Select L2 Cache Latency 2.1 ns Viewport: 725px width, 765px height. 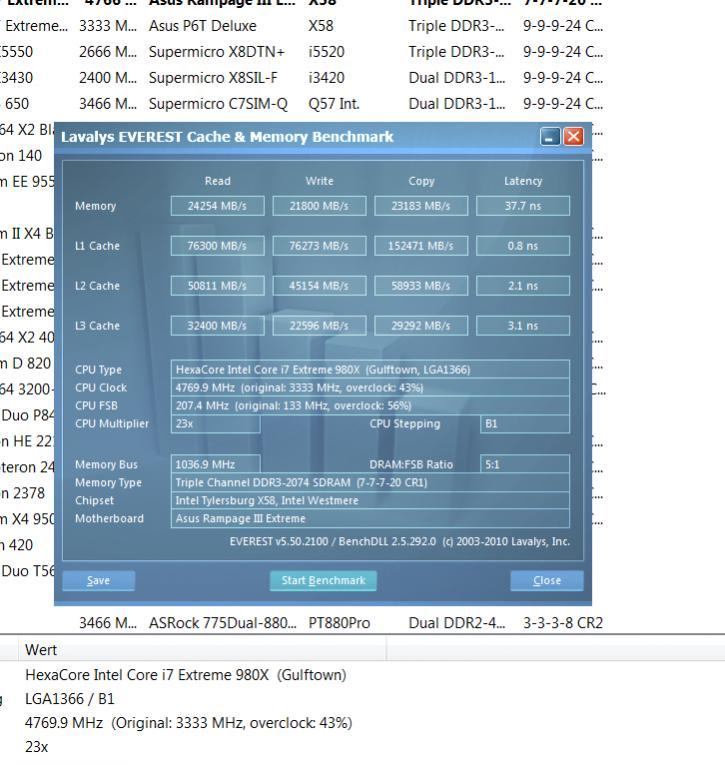523,286
